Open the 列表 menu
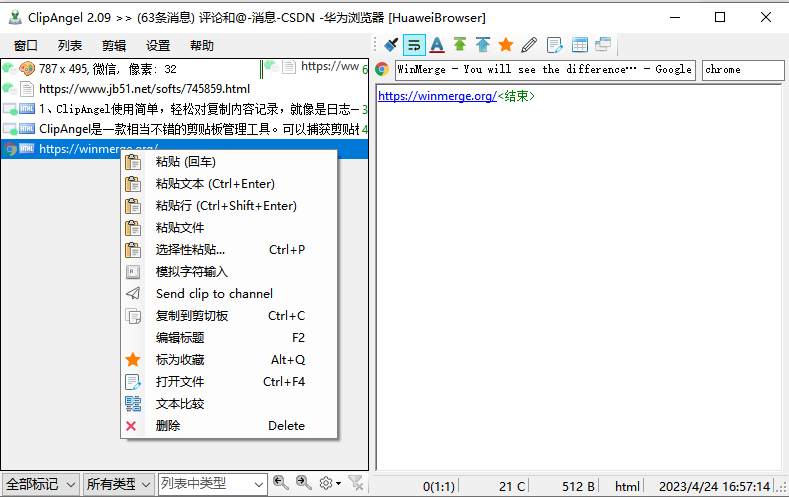The image size is (789, 497). 69,46
